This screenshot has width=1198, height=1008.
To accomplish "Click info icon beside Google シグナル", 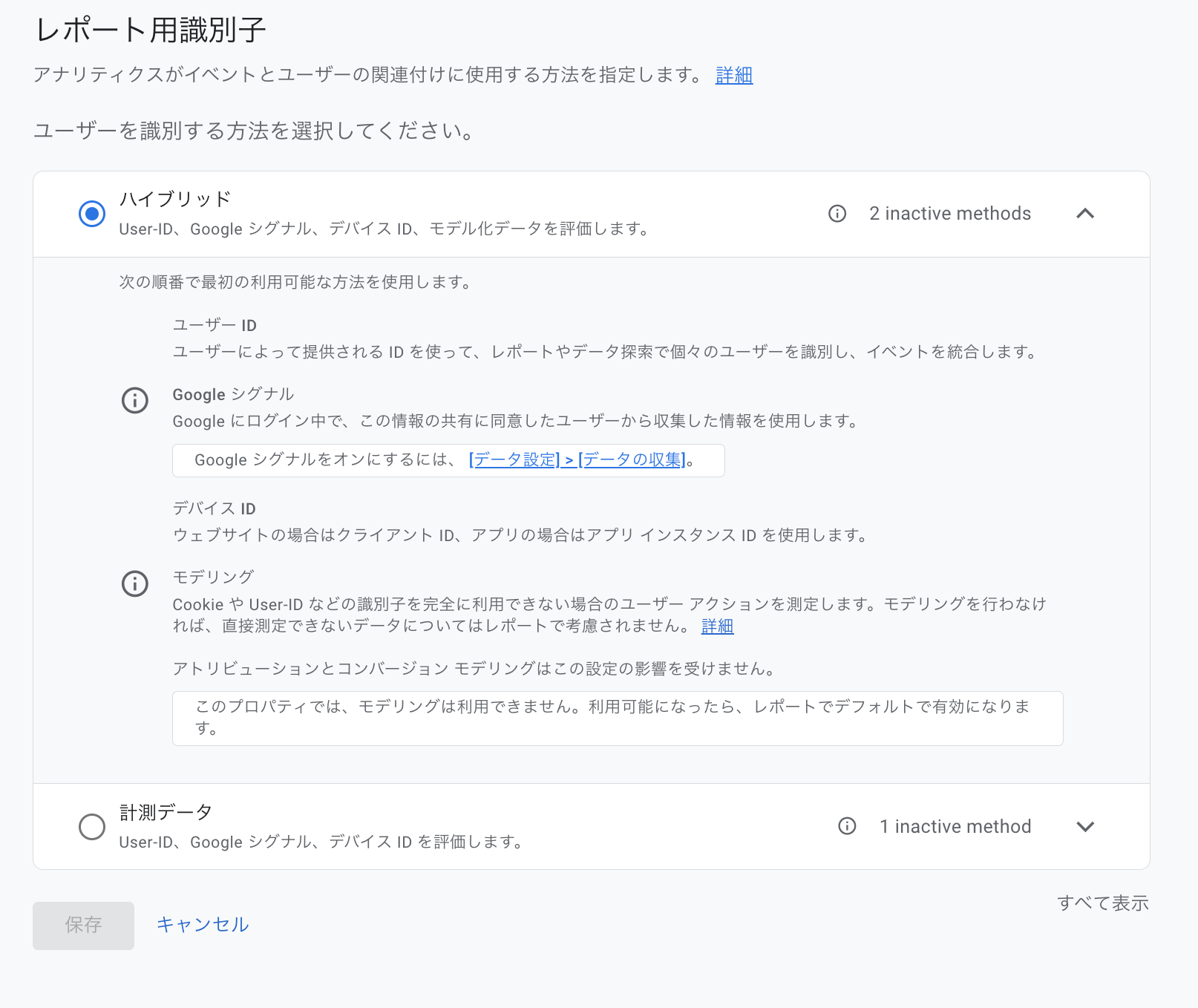I will click(x=135, y=401).
